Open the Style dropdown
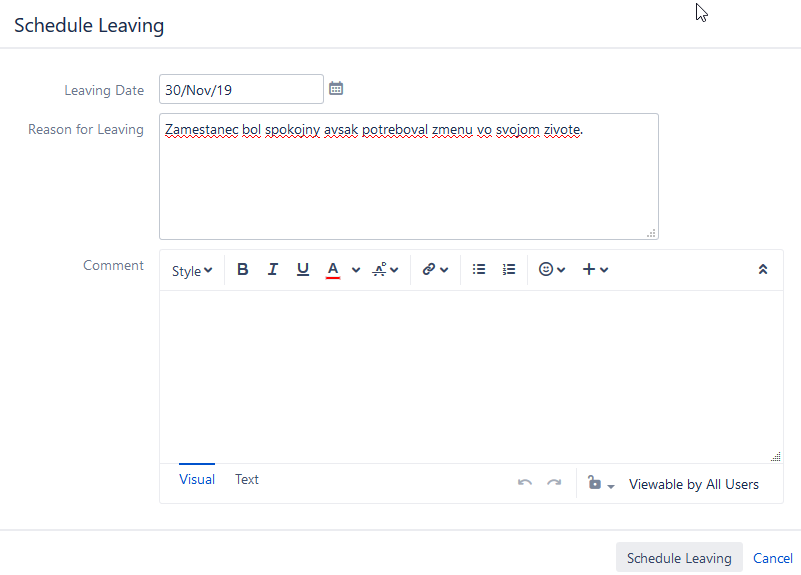This screenshot has height=575, width=801. tap(191, 271)
